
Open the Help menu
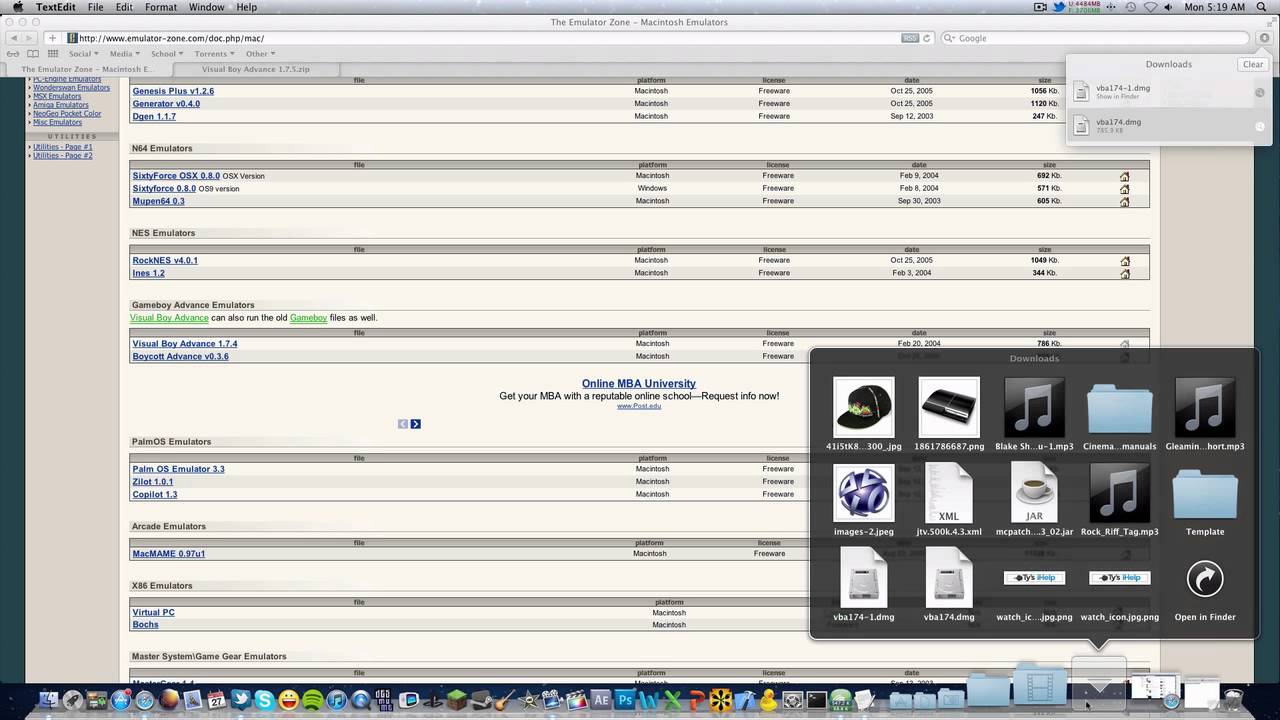246,7
